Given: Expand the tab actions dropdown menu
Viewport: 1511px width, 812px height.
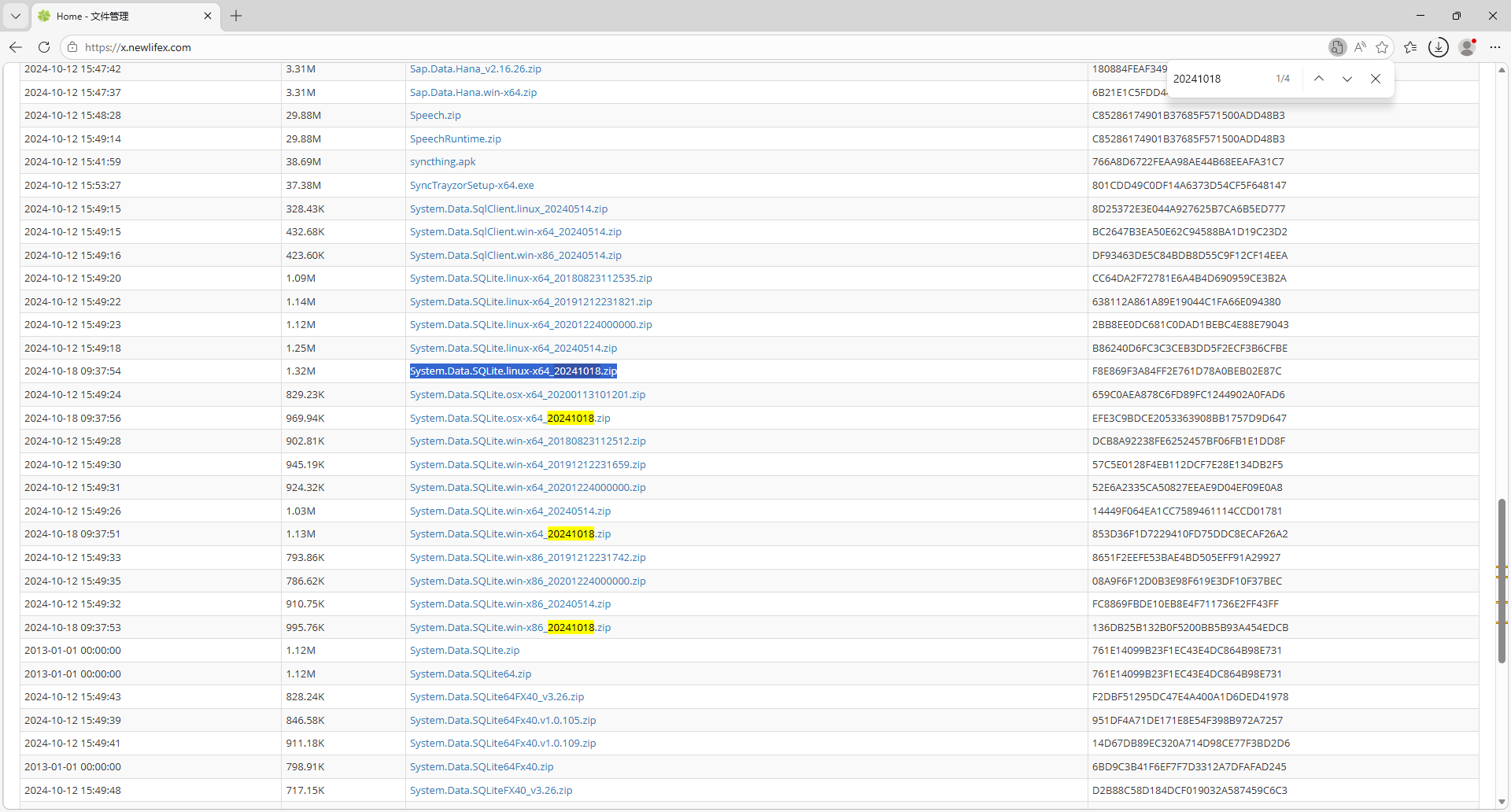Looking at the screenshot, I should coord(16,16).
